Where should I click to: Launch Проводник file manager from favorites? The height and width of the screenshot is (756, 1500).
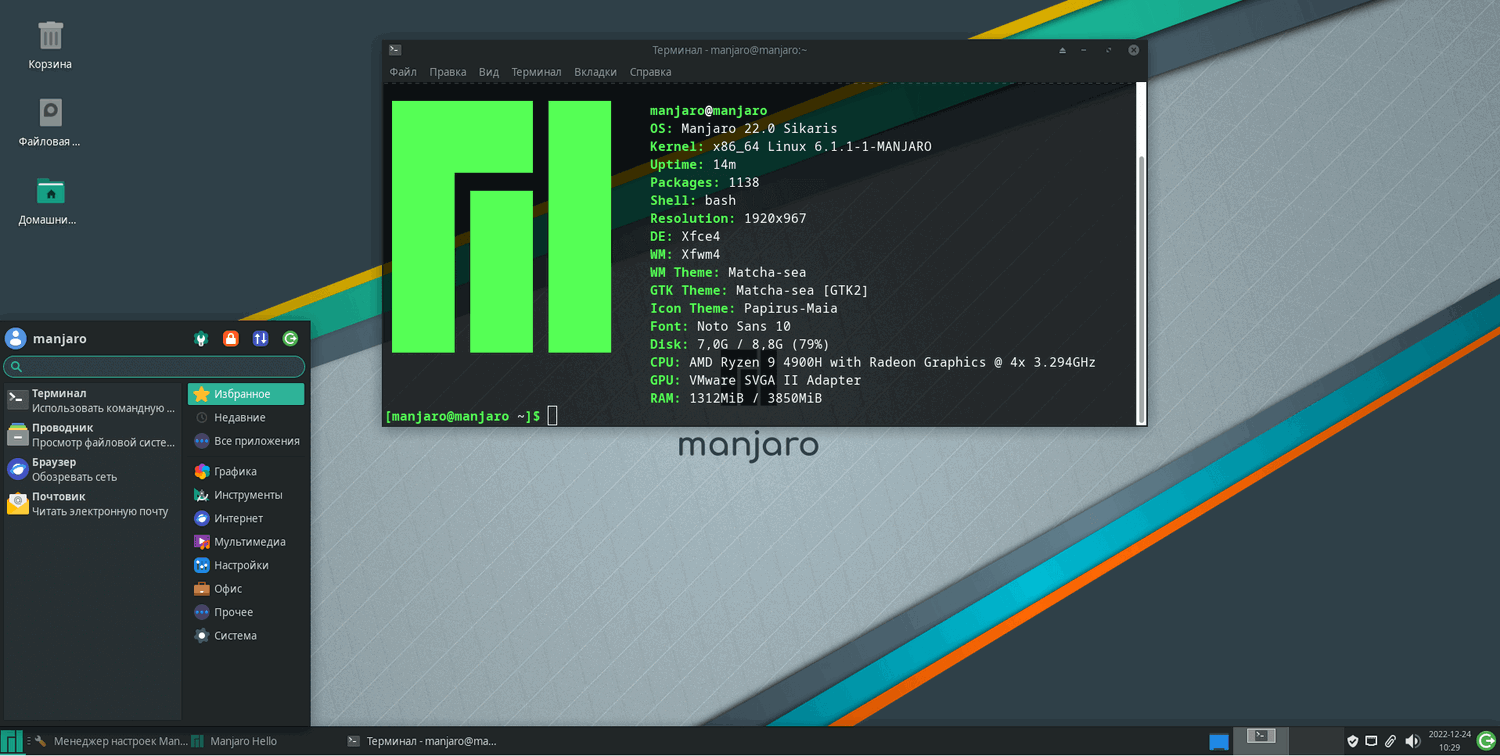pos(93,435)
